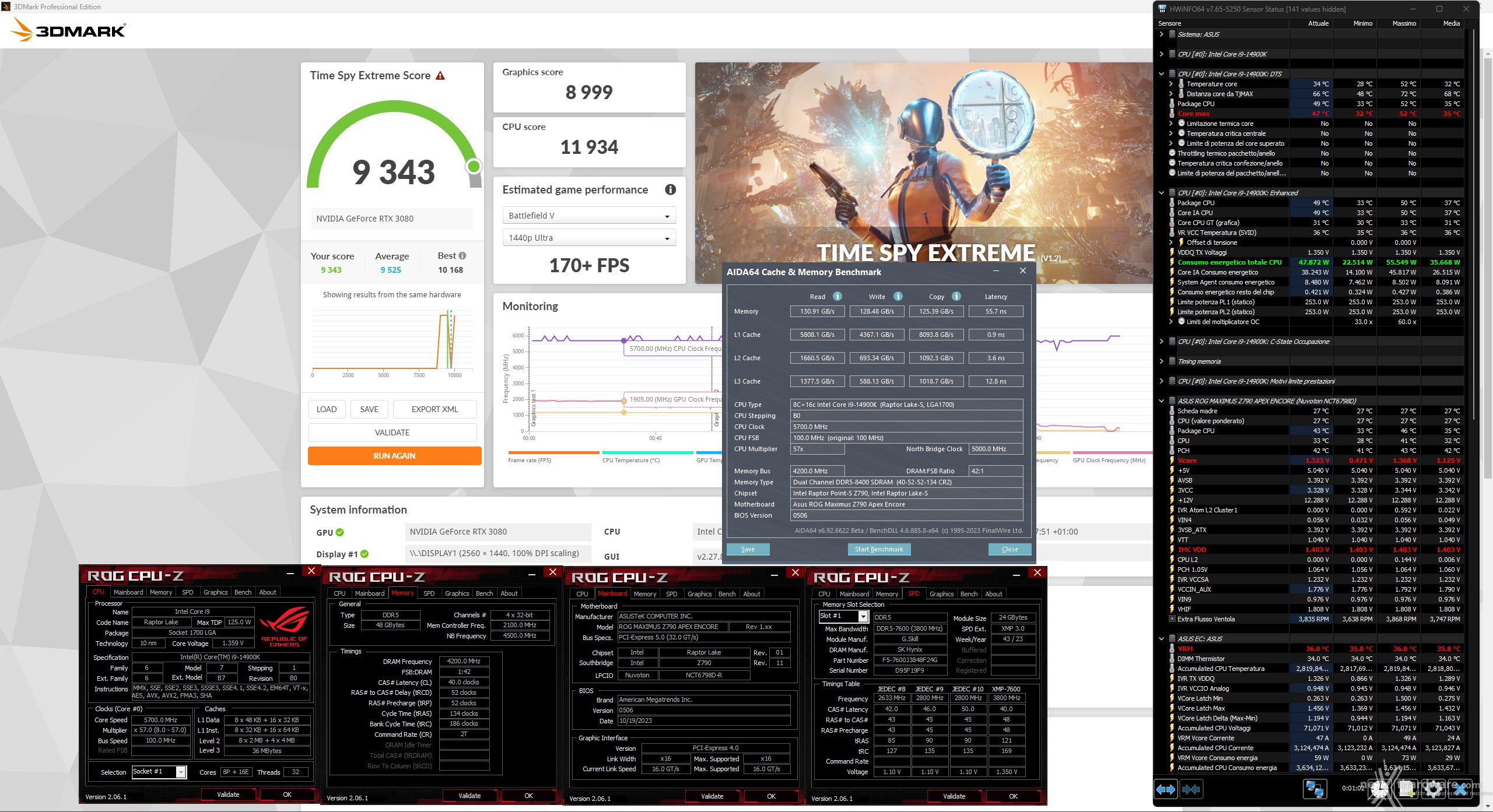Open the Battlefield V game dropdown

(x=589, y=216)
